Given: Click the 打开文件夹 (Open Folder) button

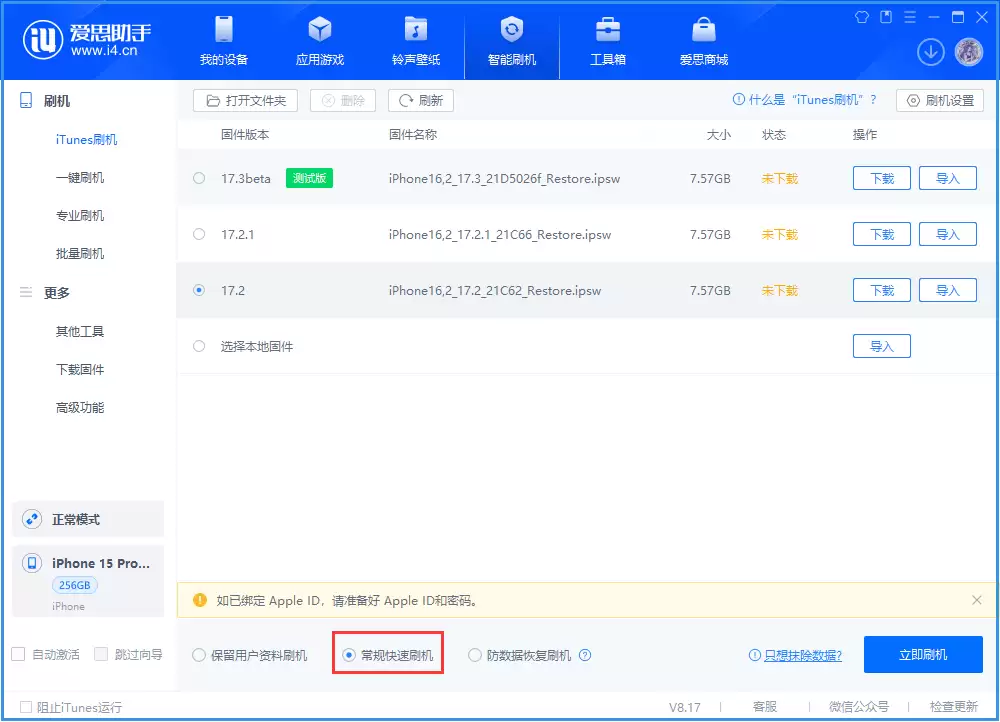Looking at the screenshot, I should point(246,100).
